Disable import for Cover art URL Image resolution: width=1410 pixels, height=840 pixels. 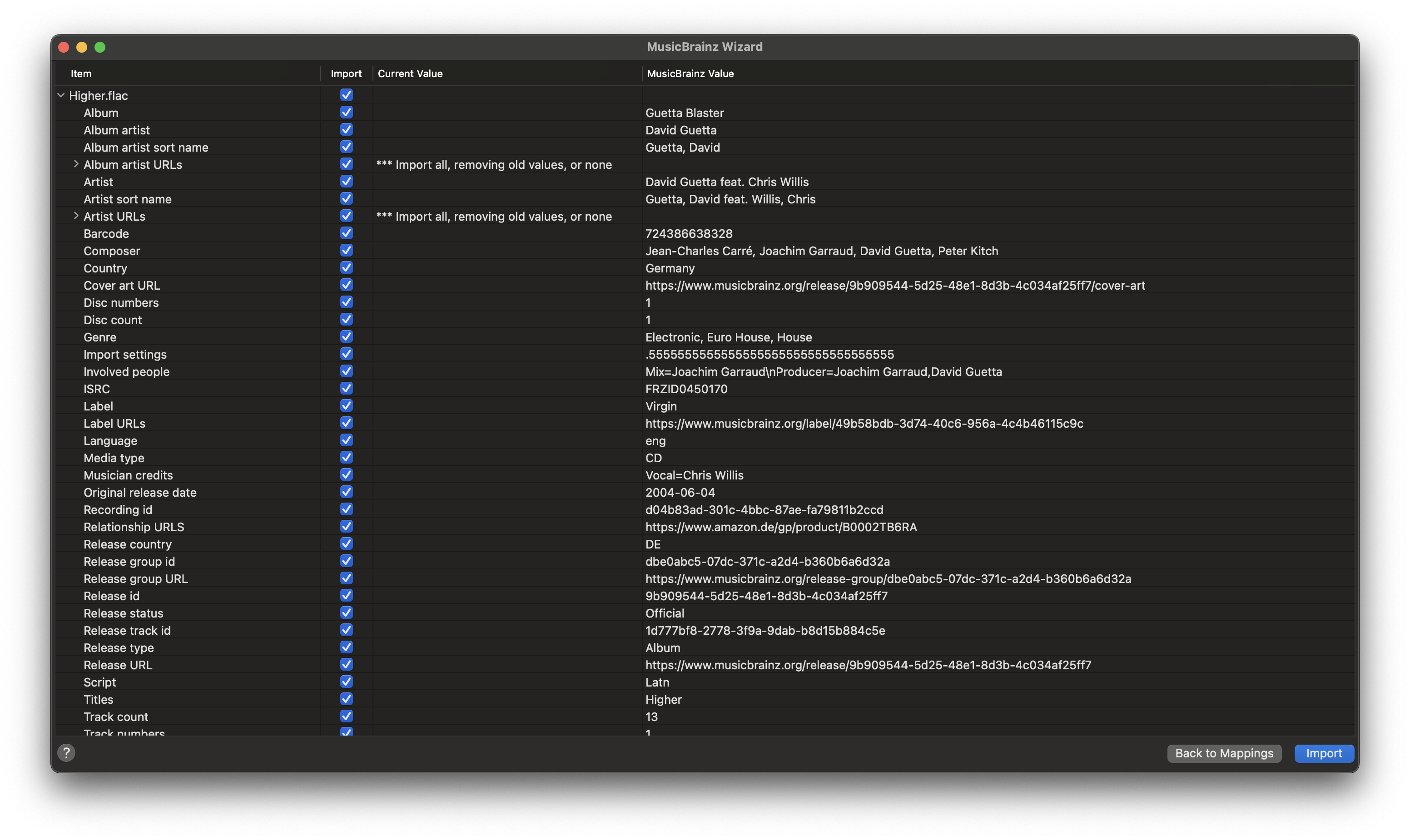[x=347, y=285]
